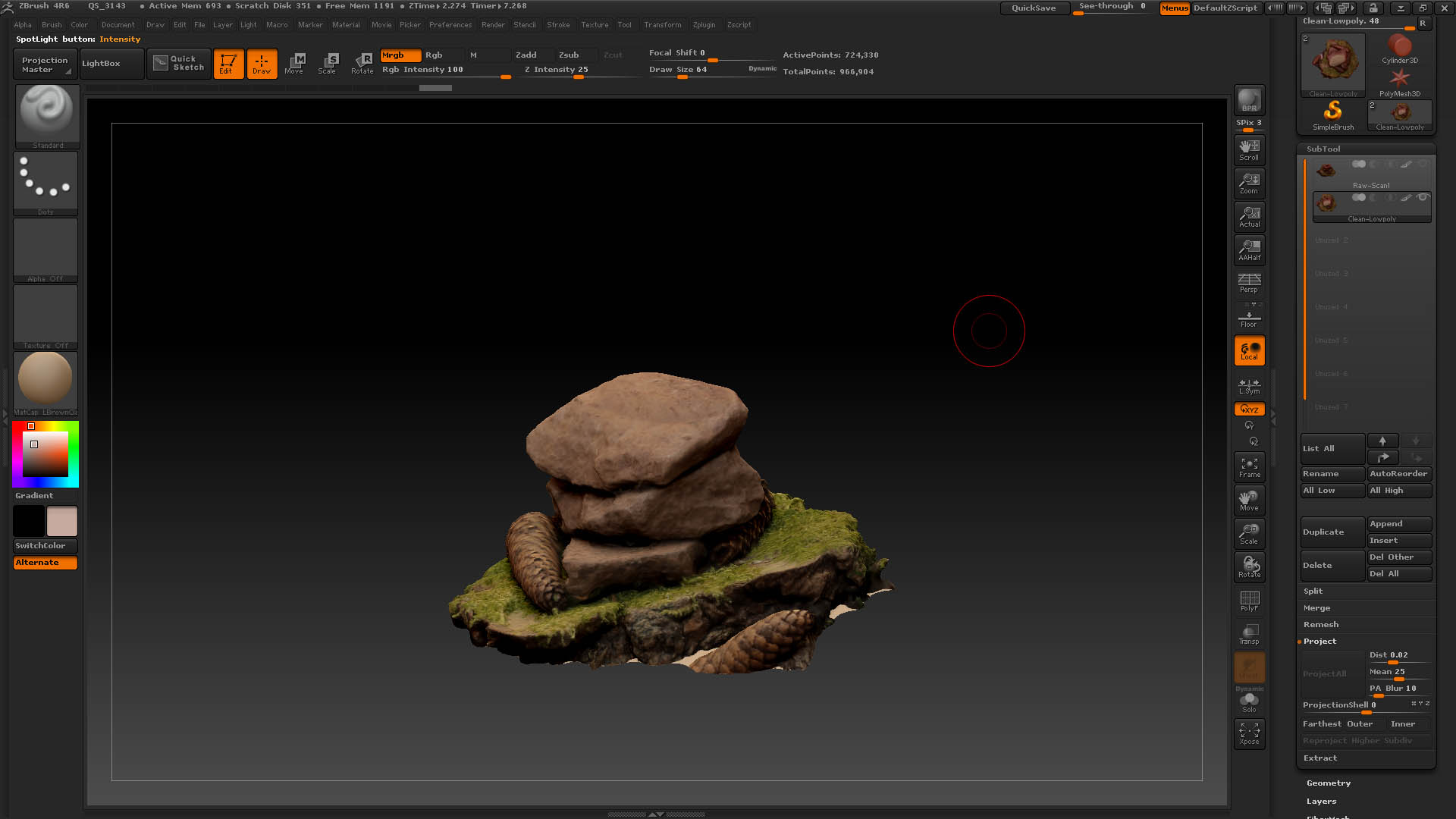Click the Frame mesh icon

(1249, 467)
